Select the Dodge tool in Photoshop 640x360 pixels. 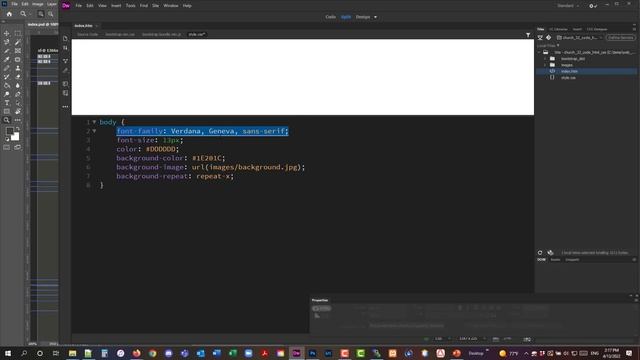[x=7, y=94]
